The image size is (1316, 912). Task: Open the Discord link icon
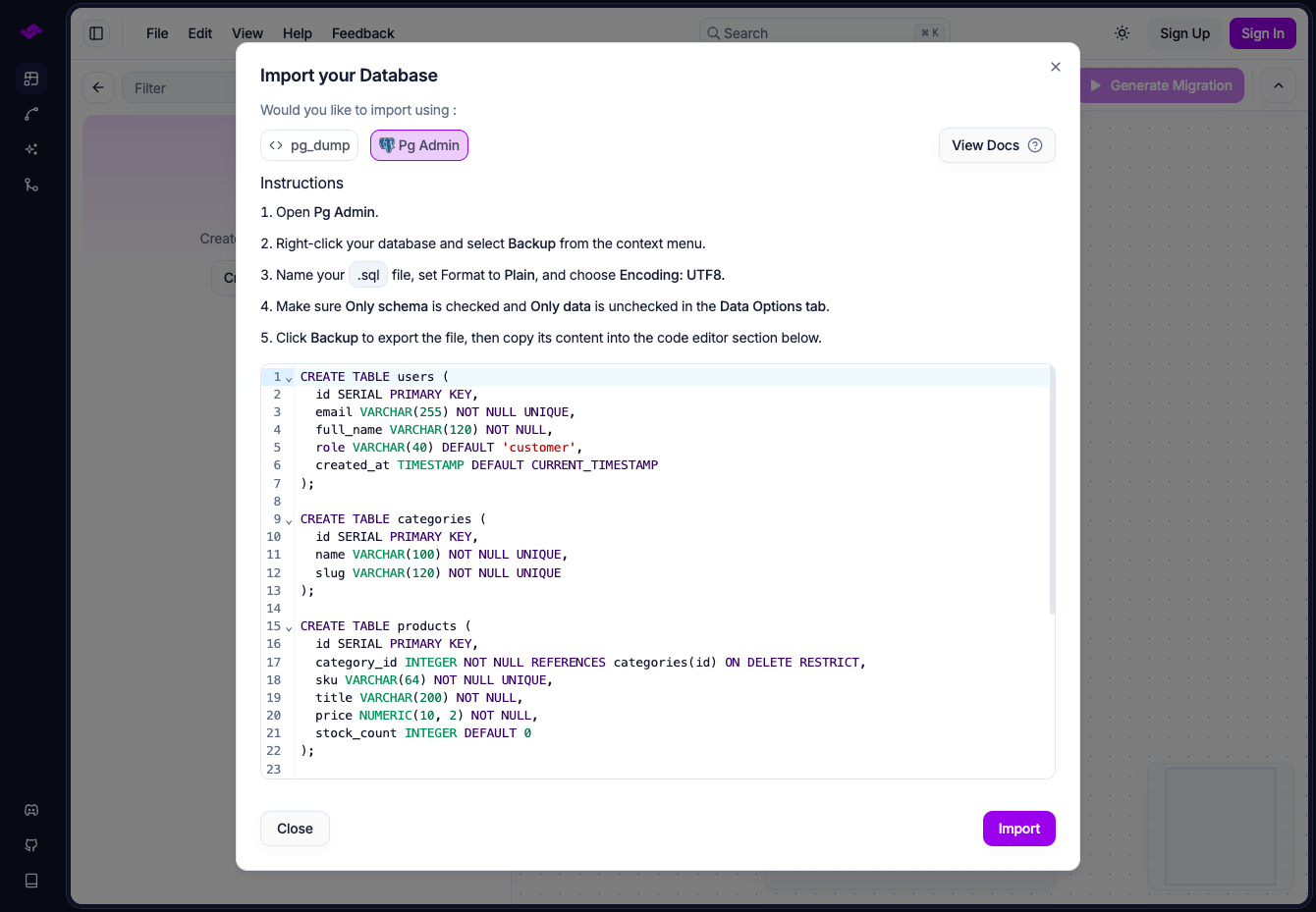[x=31, y=810]
